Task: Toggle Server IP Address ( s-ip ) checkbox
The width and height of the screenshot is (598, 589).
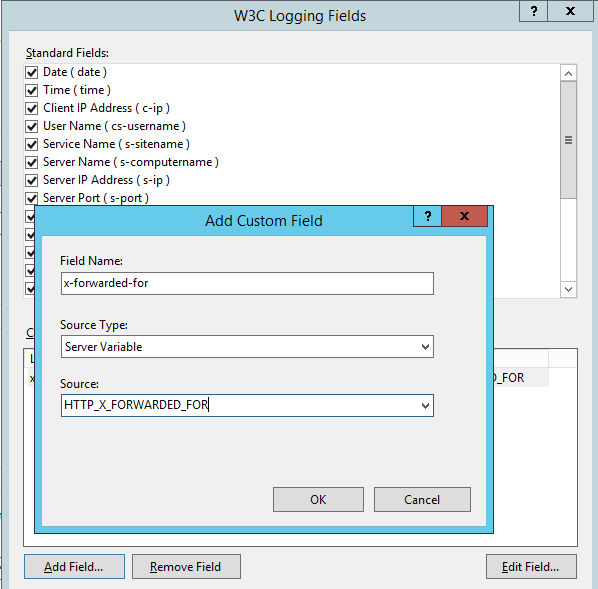Action: tap(32, 180)
